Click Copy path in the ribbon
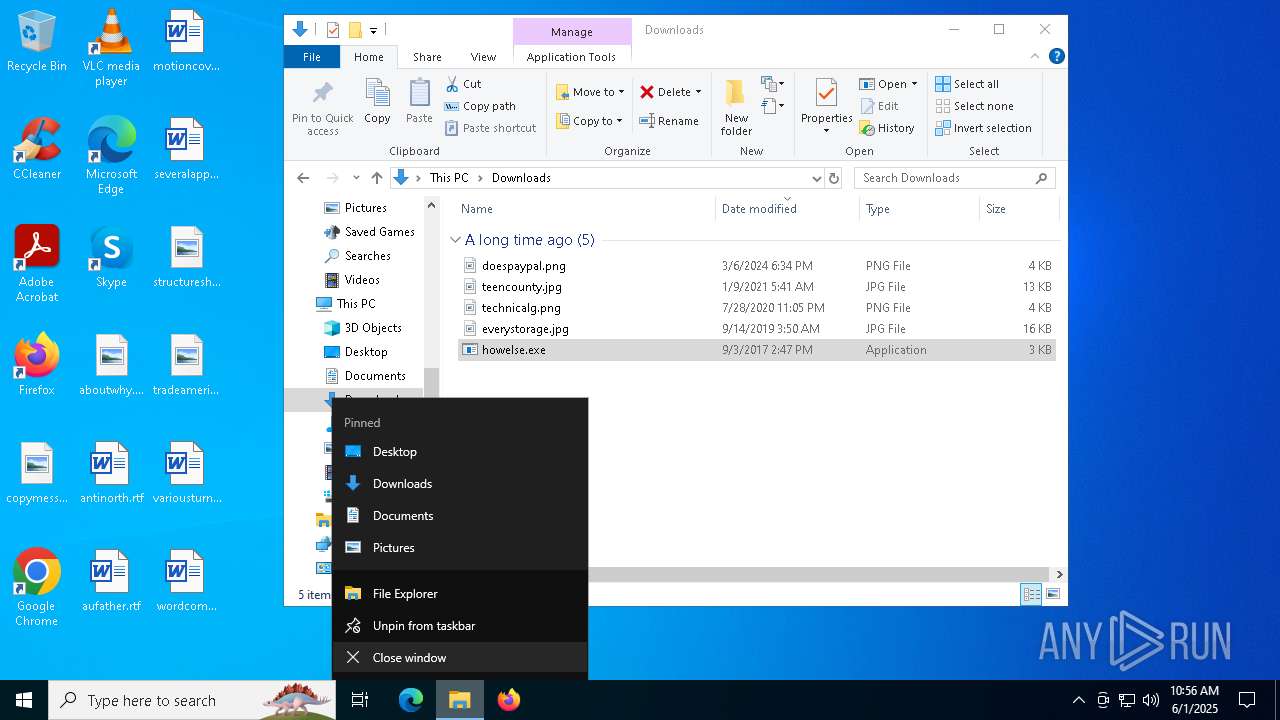The height and width of the screenshot is (720, 1280). [480, 106]
